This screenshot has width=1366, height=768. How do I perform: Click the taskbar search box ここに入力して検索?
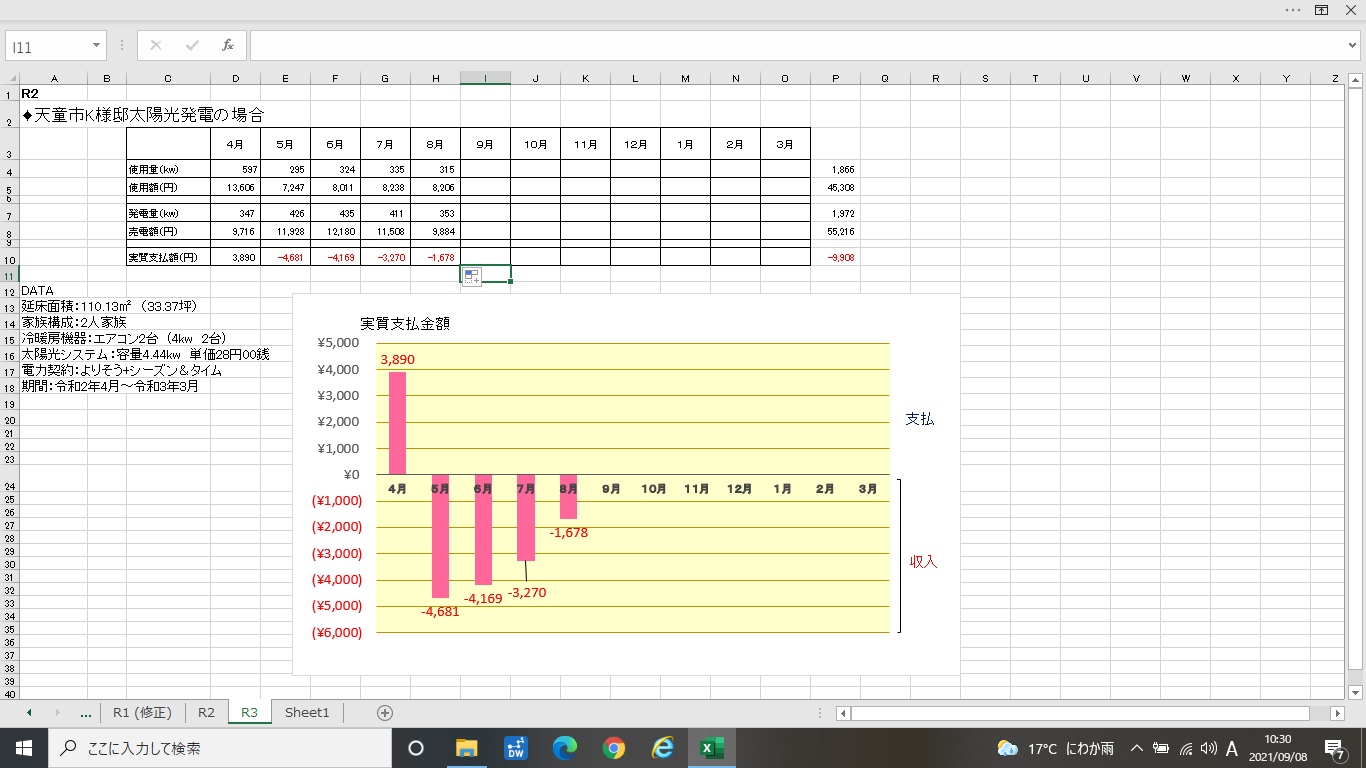[x=219, y=748]
